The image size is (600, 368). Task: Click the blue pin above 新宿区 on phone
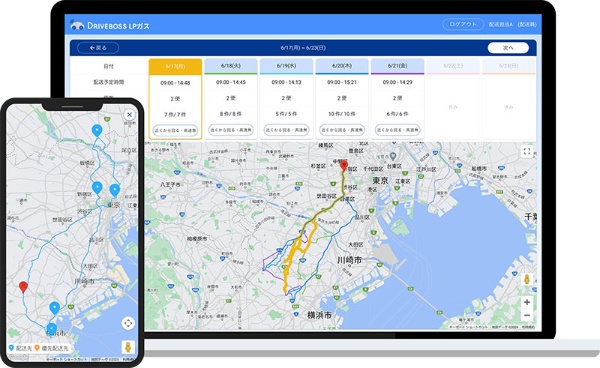[x=97, y=188]
